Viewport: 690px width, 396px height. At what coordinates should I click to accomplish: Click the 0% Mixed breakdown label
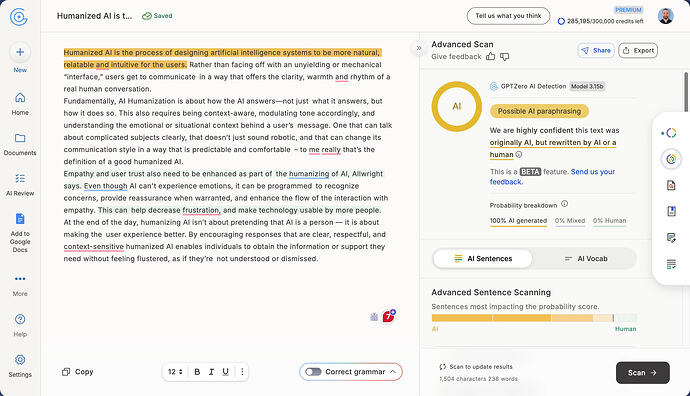point(570,221)
